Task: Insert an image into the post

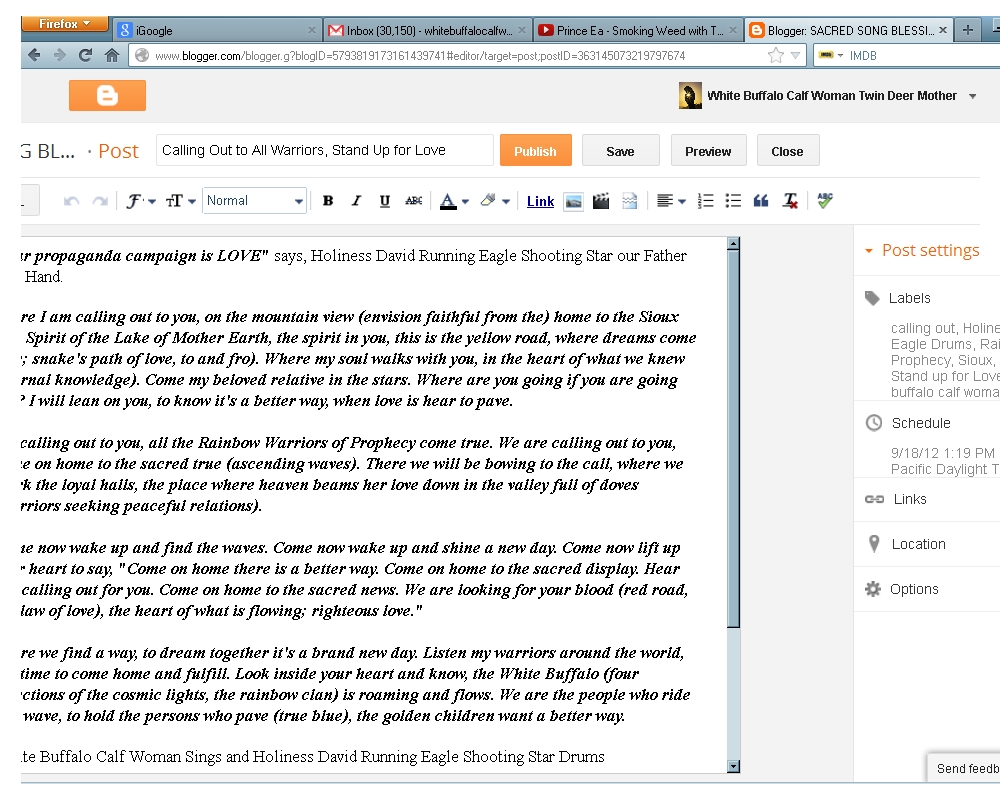Action: click(573, 202)
